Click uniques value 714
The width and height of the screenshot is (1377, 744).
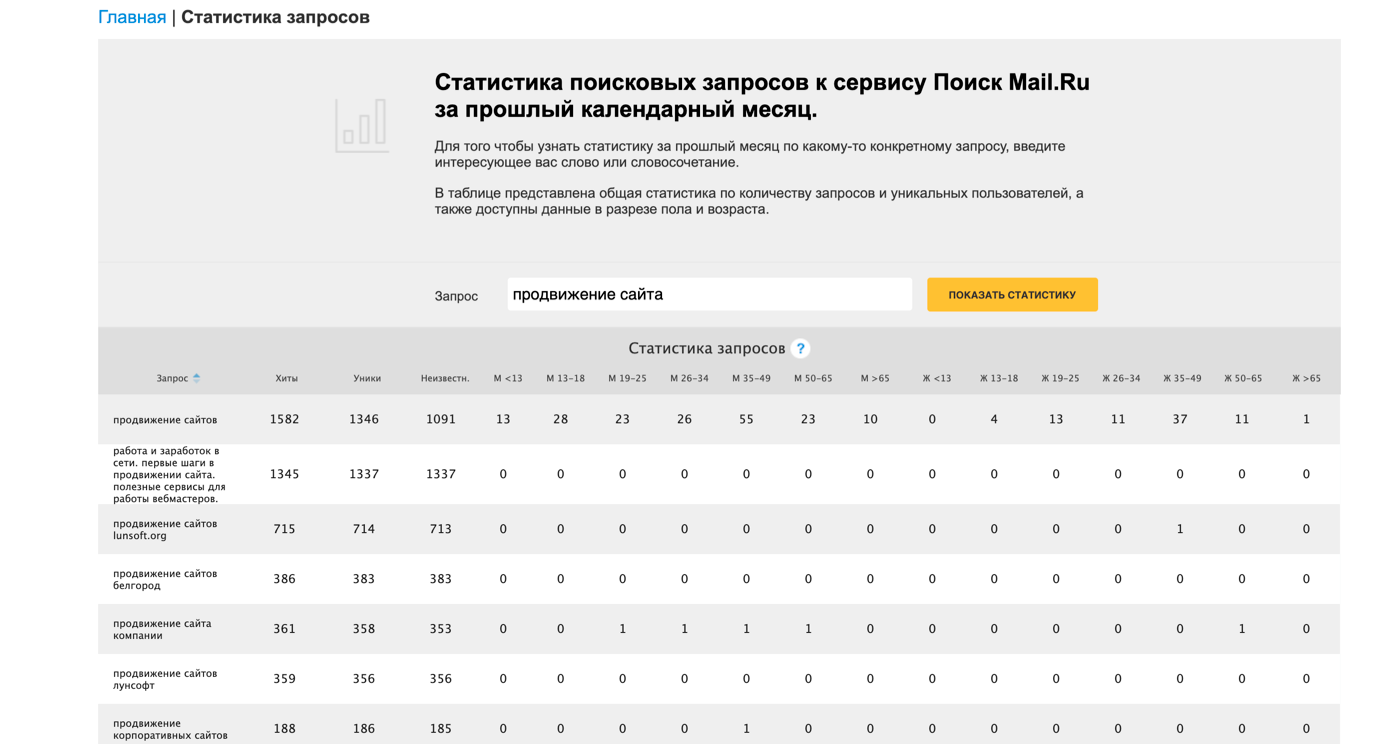364,529
